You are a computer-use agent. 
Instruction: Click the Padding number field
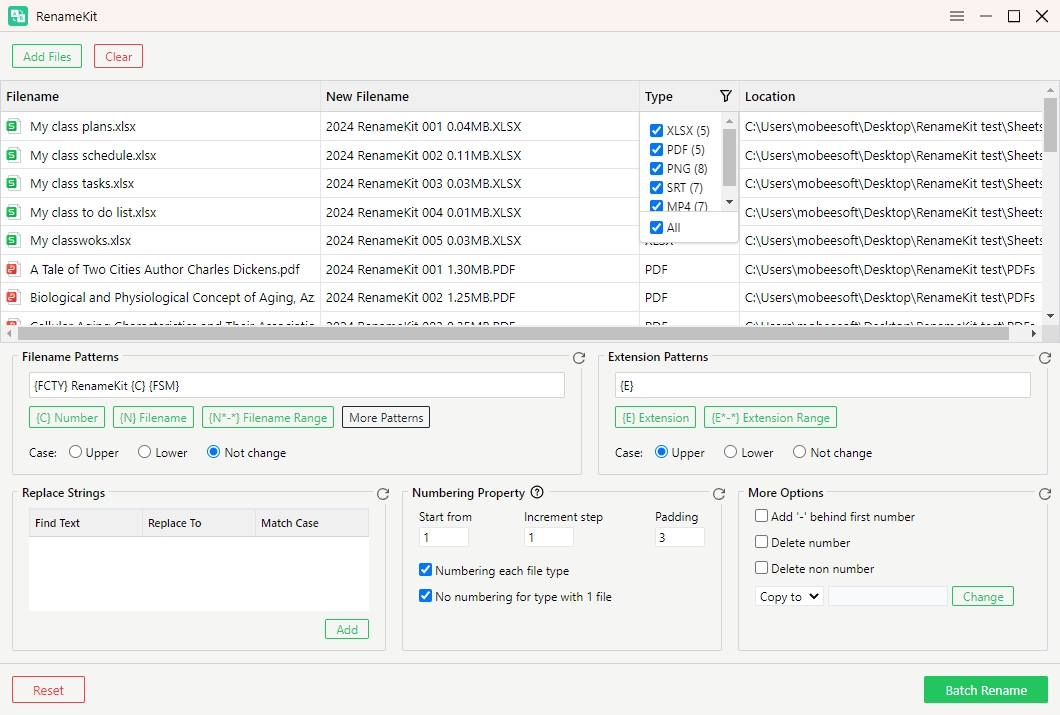pos(679,537)
